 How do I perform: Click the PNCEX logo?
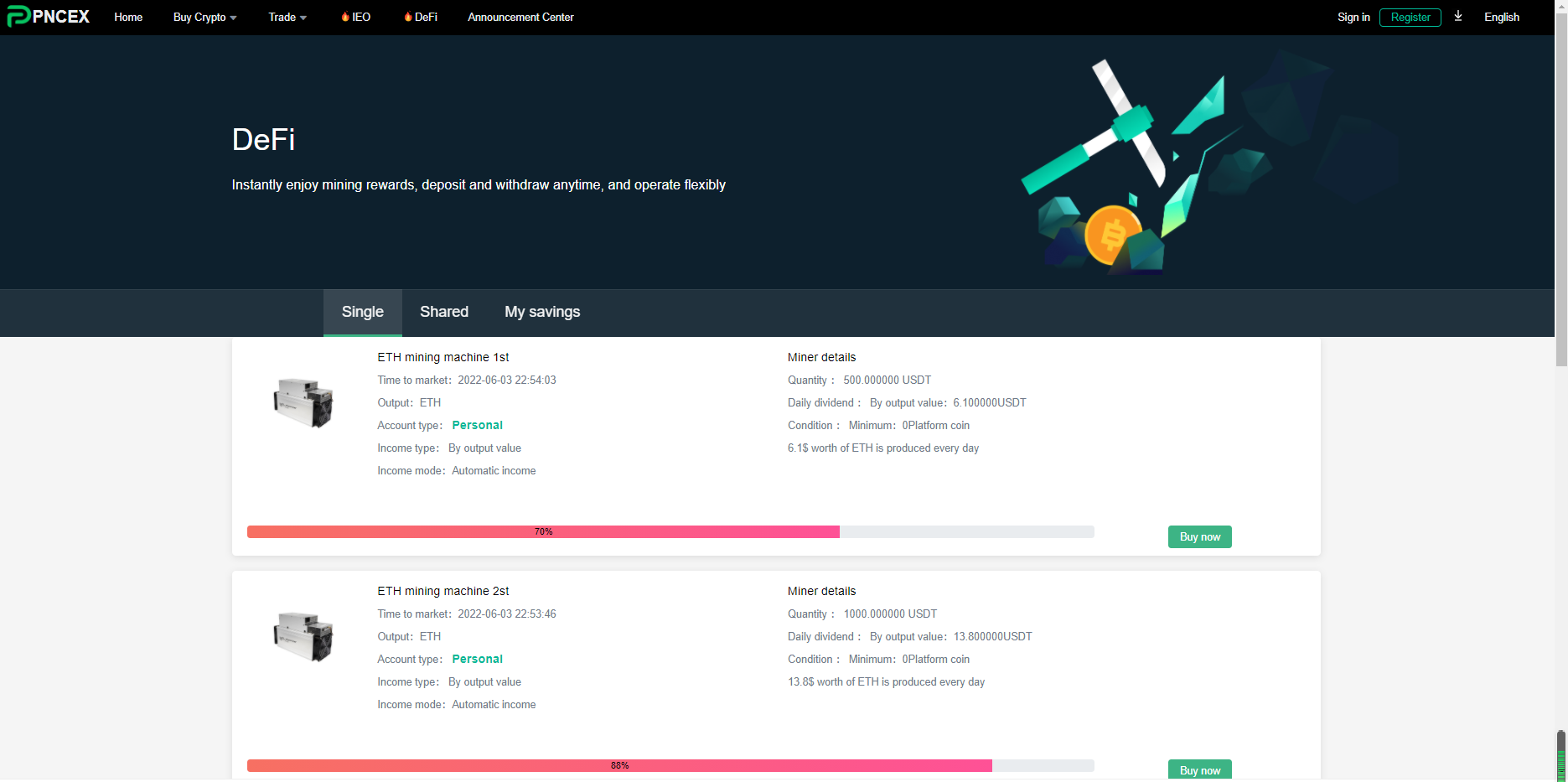[49, 17]
